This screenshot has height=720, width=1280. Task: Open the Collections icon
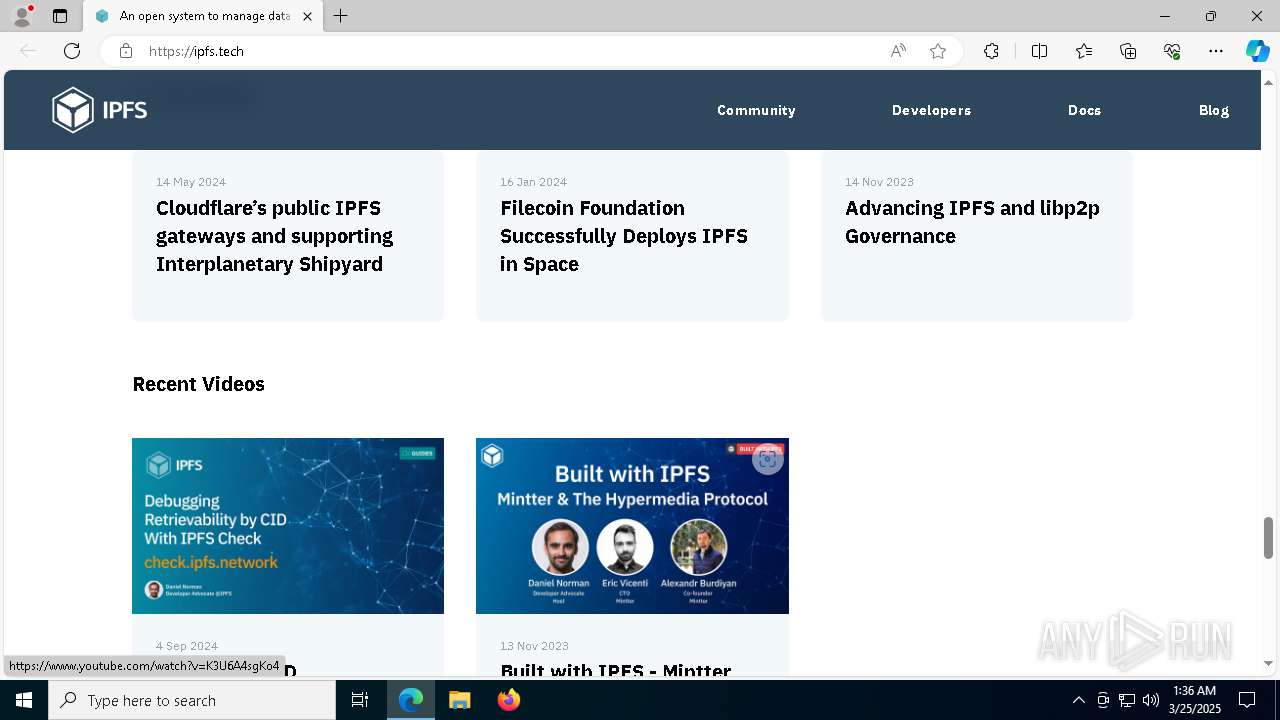[x=1128, y=51]
